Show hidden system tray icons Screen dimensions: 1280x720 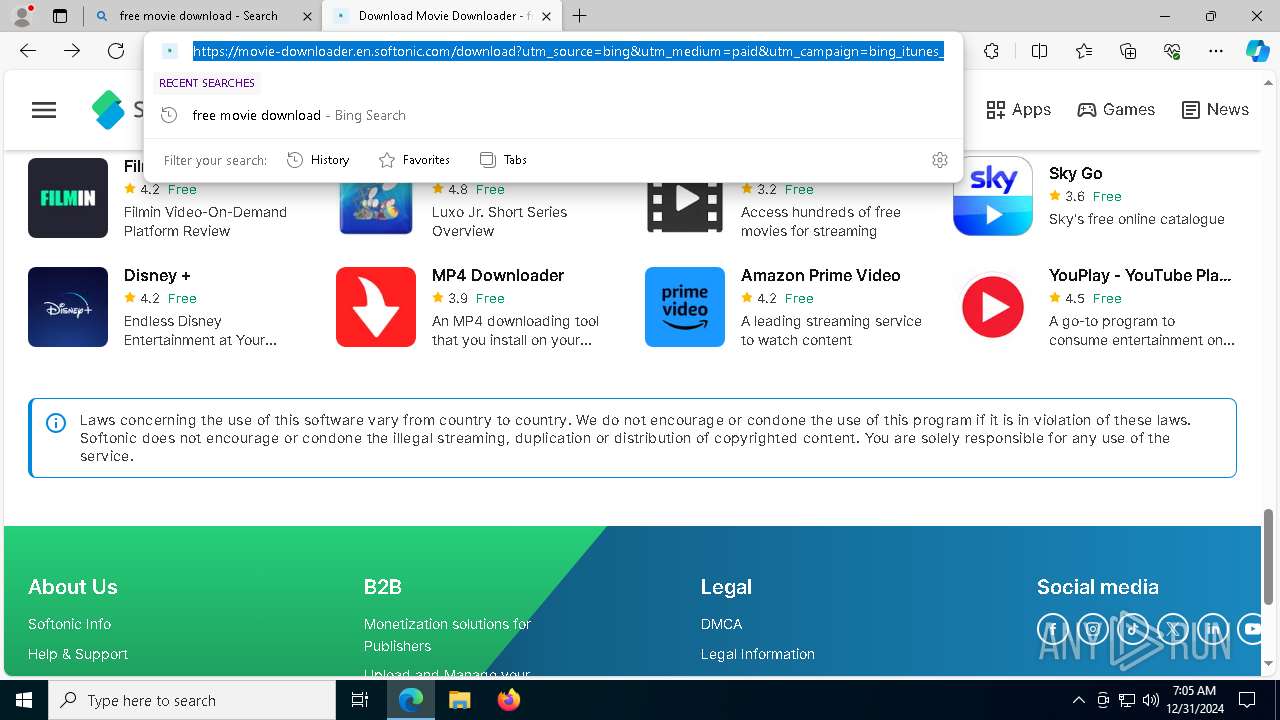(x=1078, y=700)
